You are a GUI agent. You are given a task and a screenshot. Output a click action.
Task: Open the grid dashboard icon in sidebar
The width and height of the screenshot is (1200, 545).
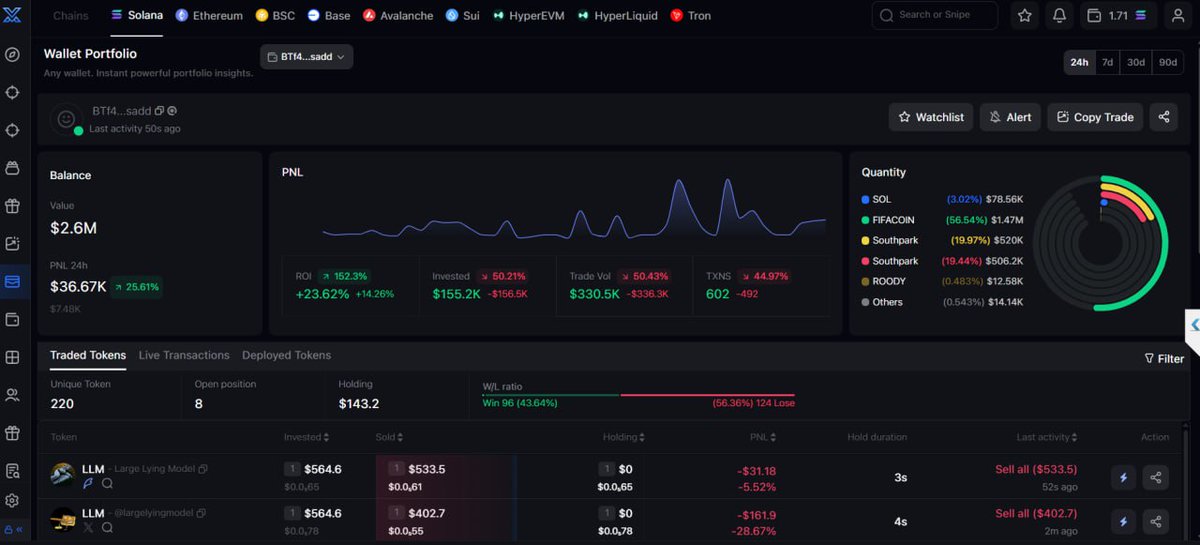click(x=13, y=357)
